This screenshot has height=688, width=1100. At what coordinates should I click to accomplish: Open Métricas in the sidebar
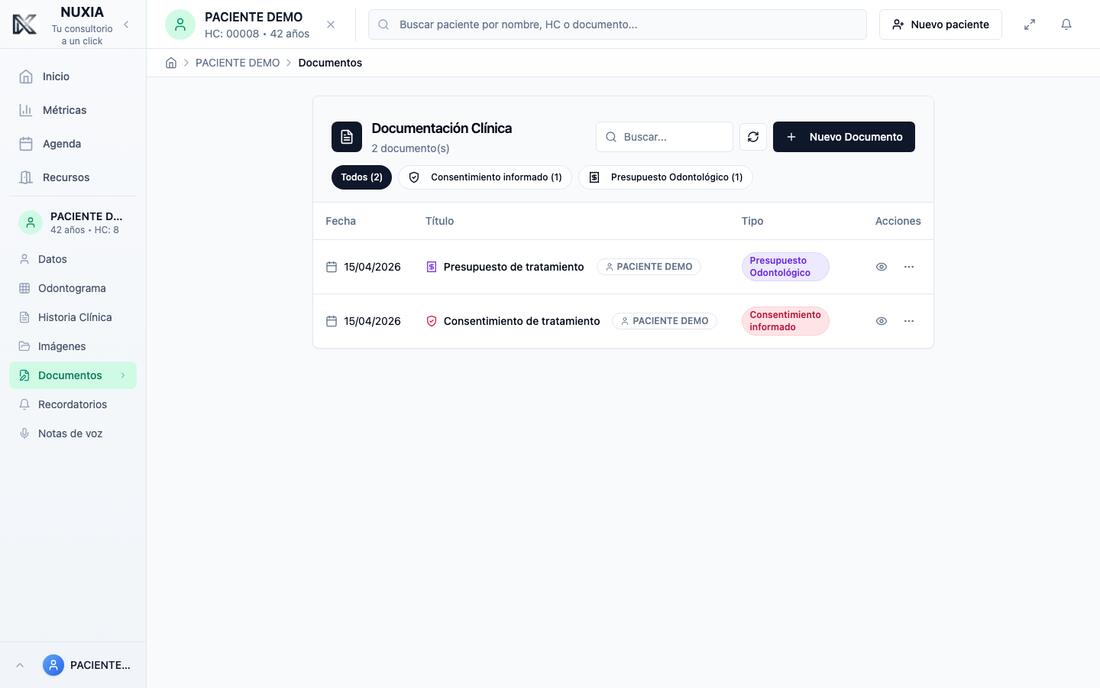(72, 110)
